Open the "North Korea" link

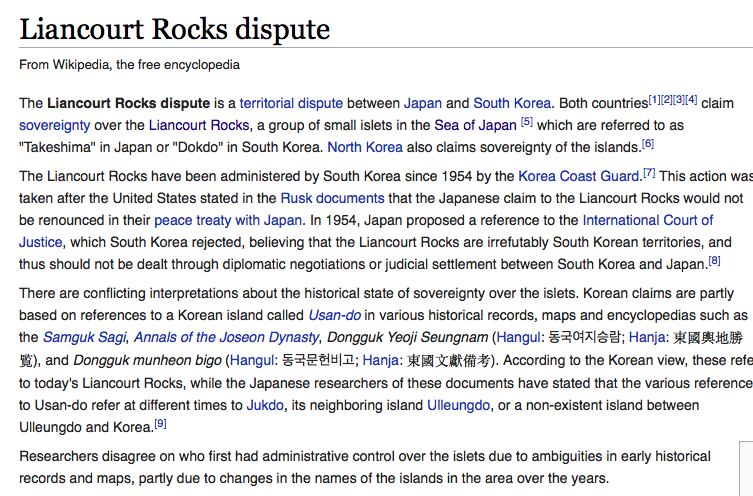coord(358,147)
